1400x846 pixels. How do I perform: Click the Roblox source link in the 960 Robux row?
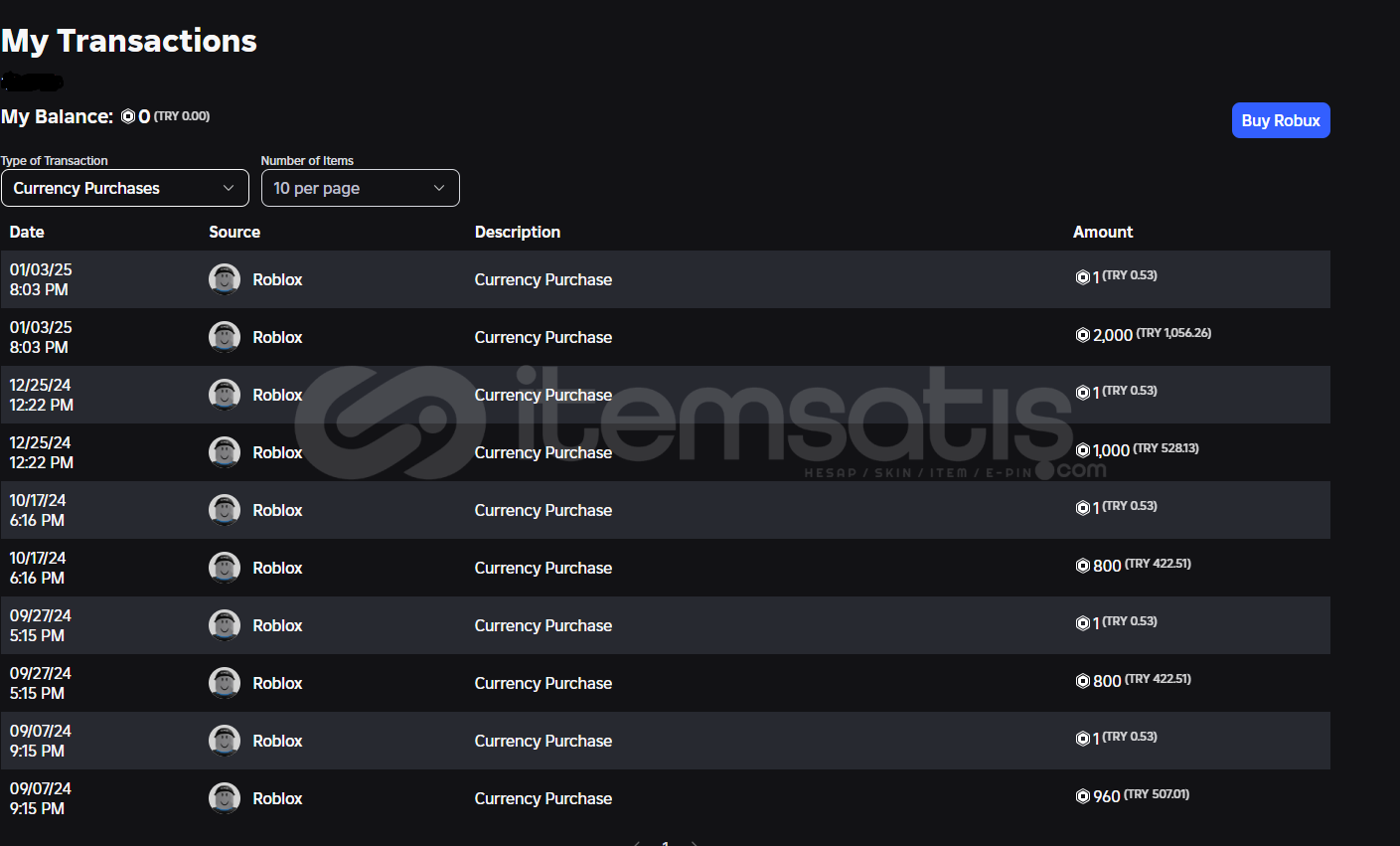point(277,798)
